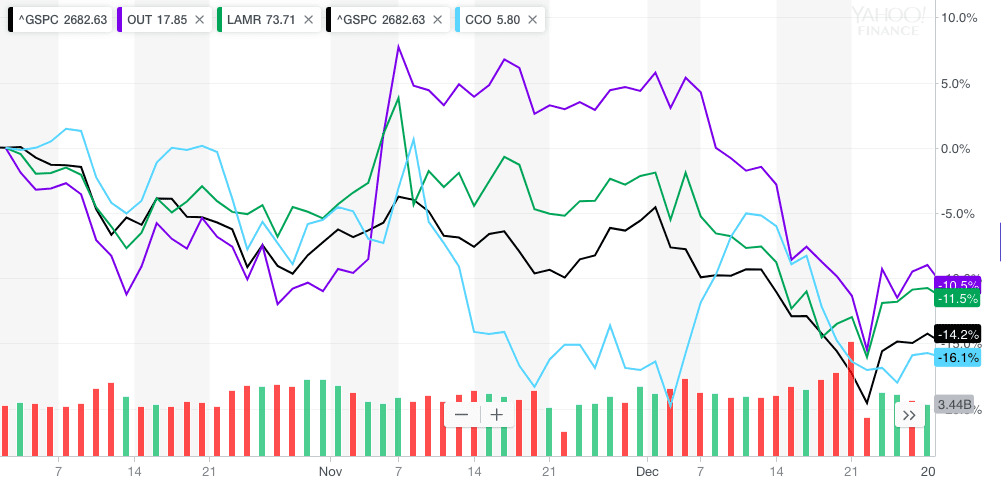Viewport: 1001px width, 482px height.
Task: Click the Dec label on date axis
Action: point(647,470)
